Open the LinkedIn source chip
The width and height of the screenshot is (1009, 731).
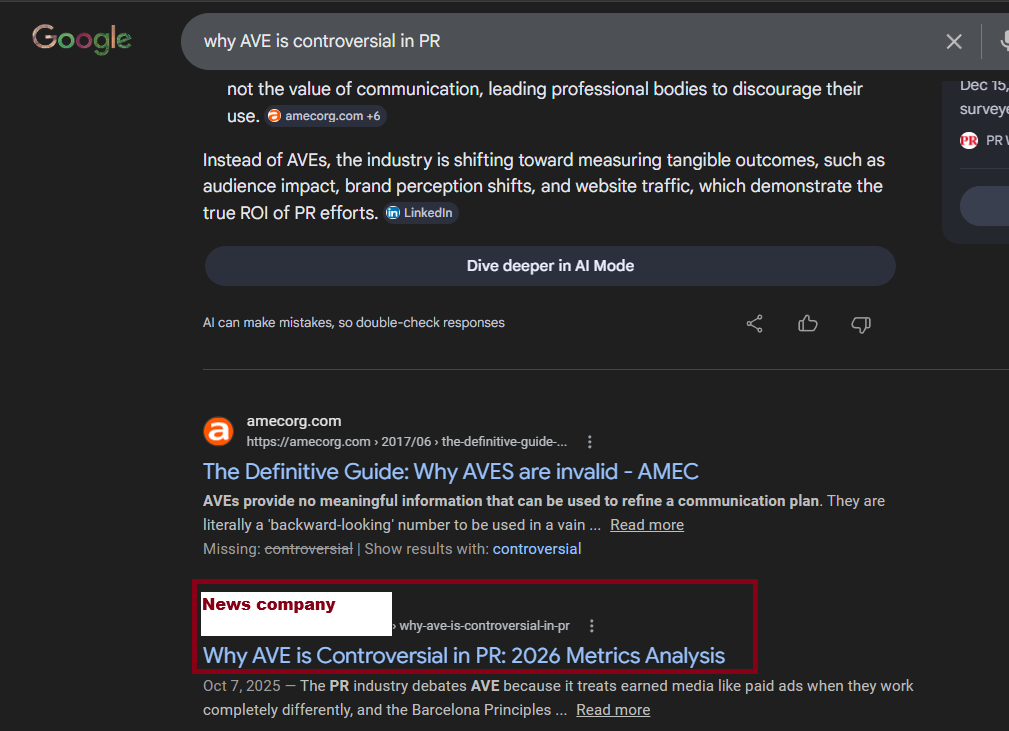coord(420,213)
